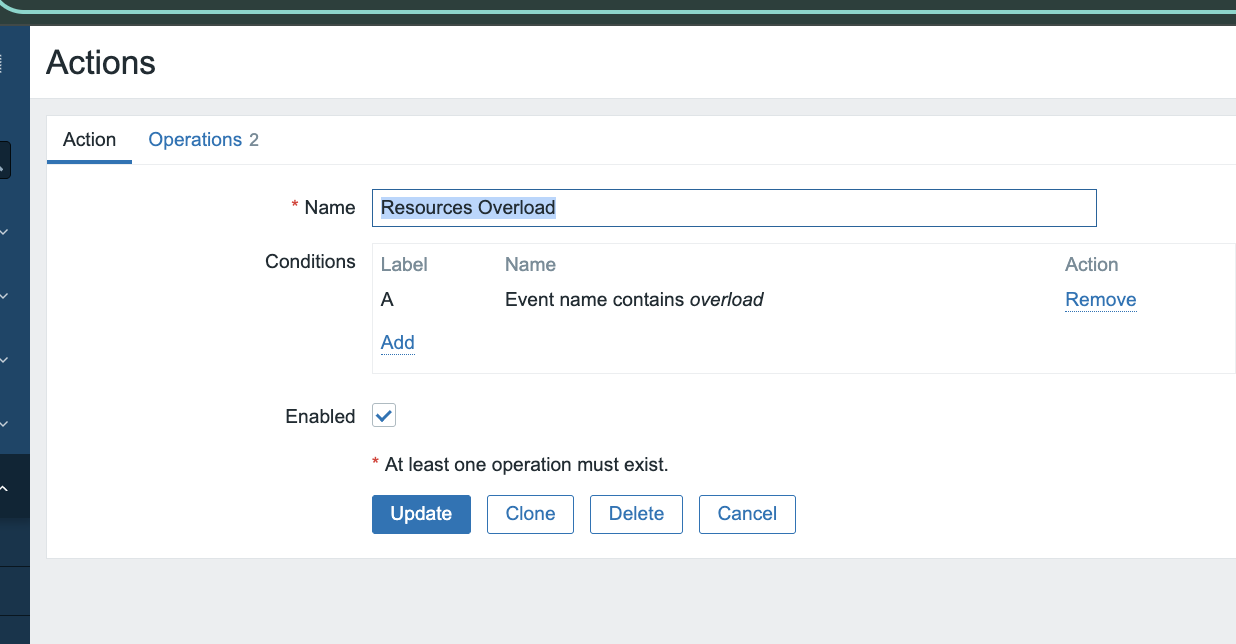This screenshot has height=644, width=1236.
Task: Clone this action
Action: tap(530, 514)
